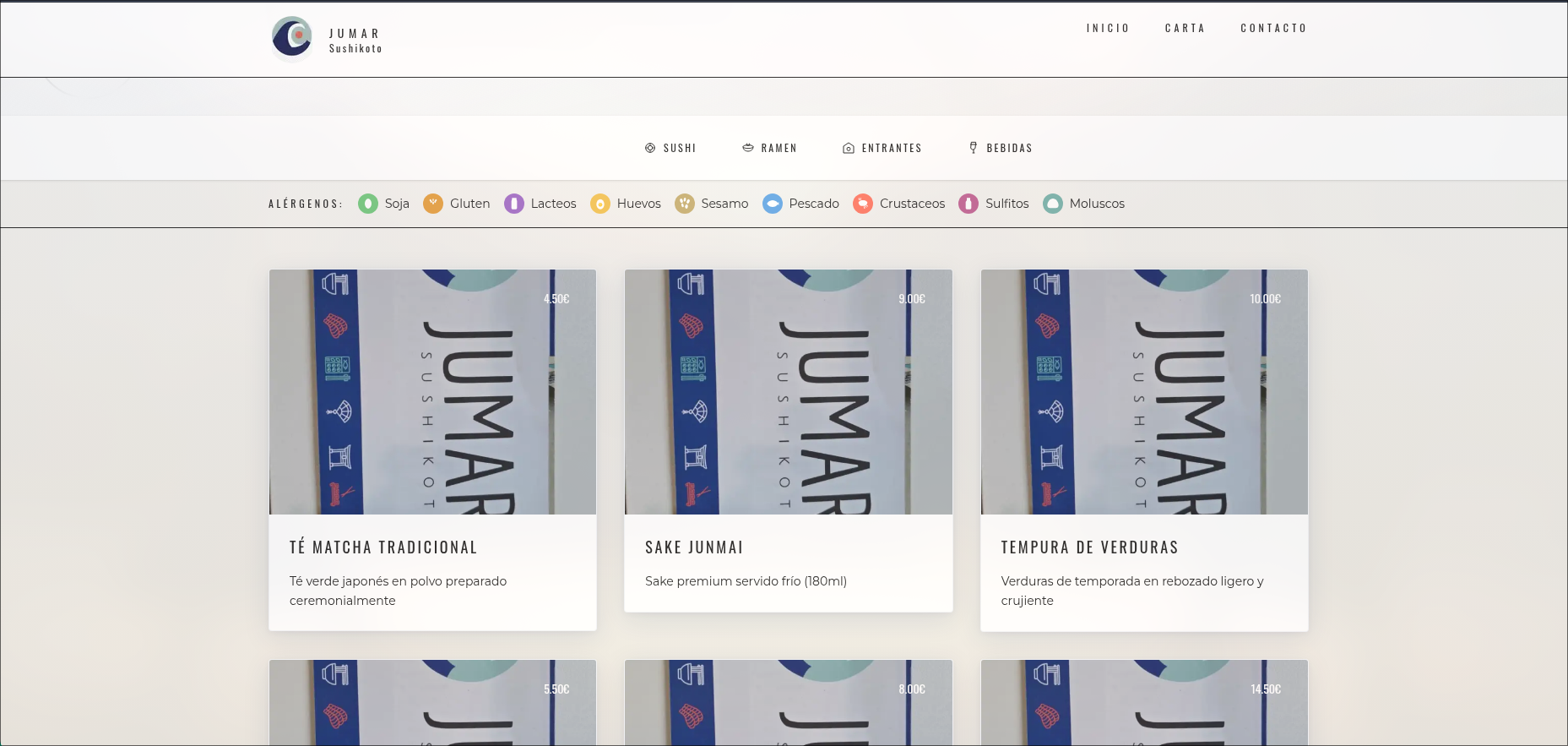1568x746 pixels.
Task: Click the Alérgenos heading label
Action: coord(306,204)
